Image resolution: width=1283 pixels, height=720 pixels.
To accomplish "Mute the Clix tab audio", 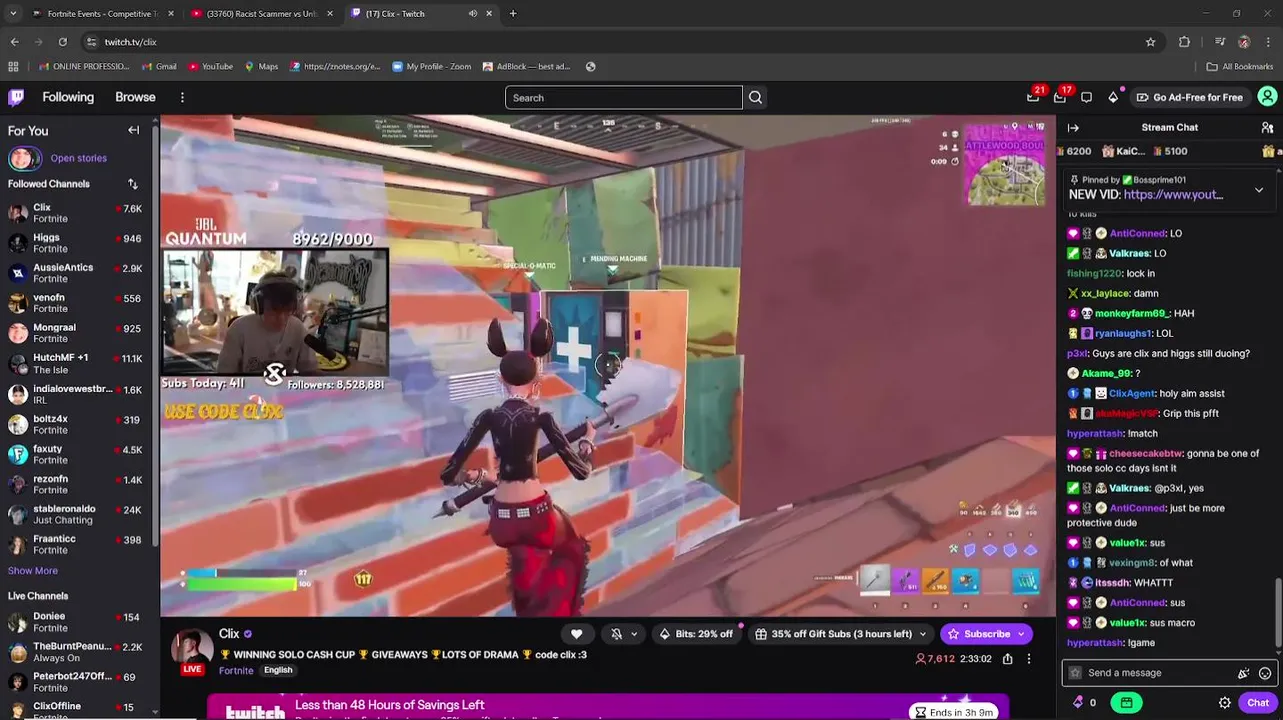I will click(x=472, y=14).
